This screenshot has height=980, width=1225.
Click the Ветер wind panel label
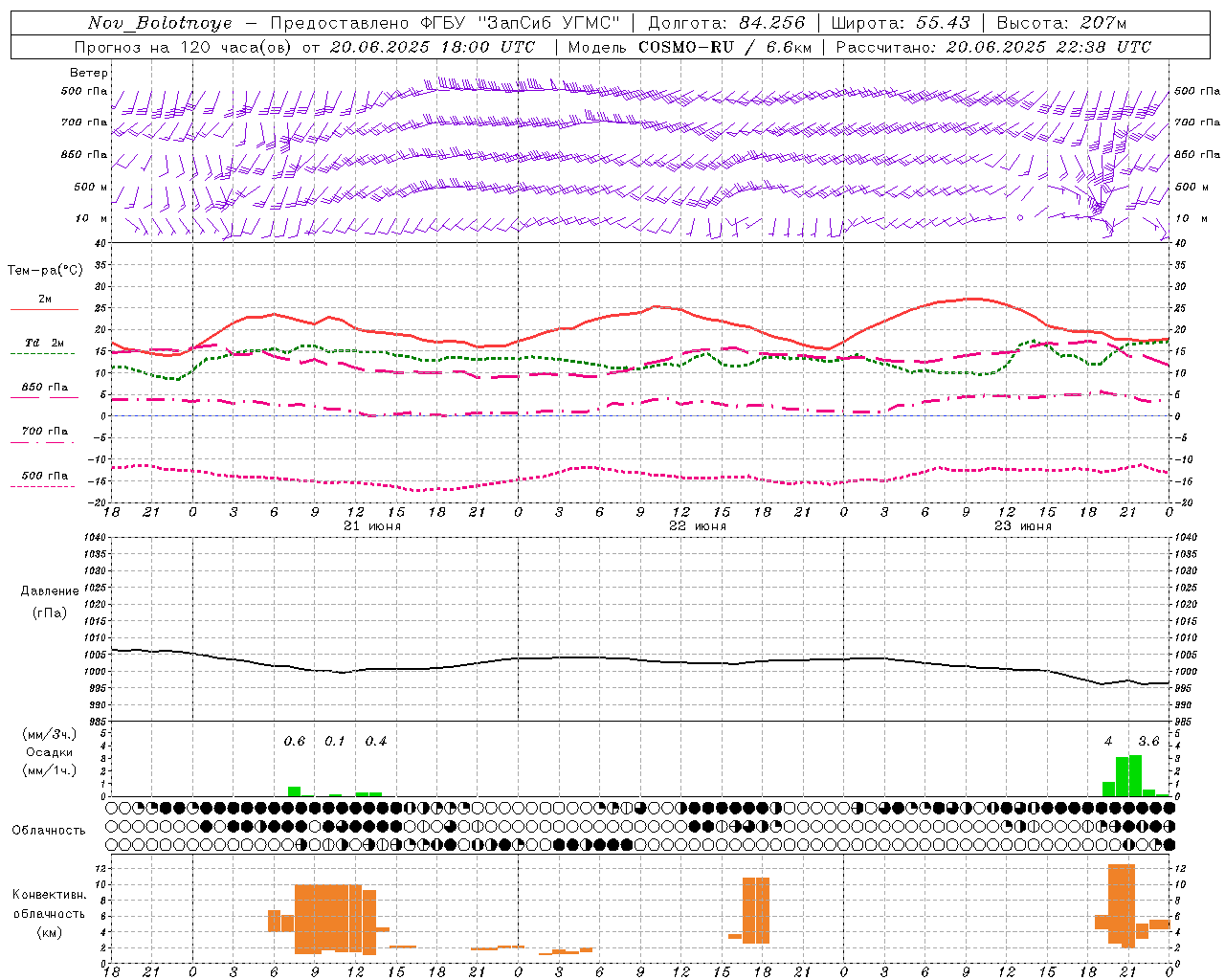[89, 73]
